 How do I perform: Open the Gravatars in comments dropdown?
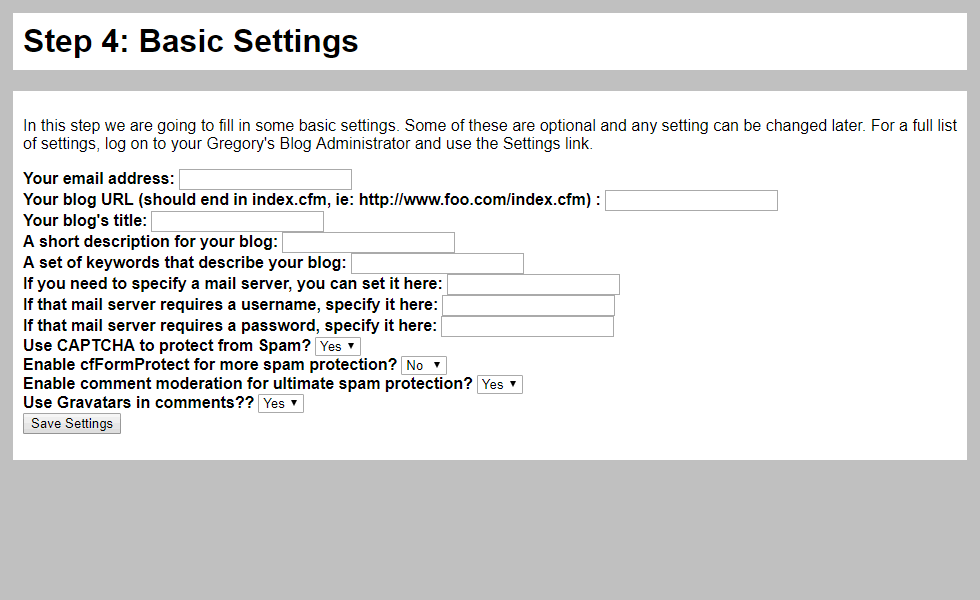click(281, 403)
